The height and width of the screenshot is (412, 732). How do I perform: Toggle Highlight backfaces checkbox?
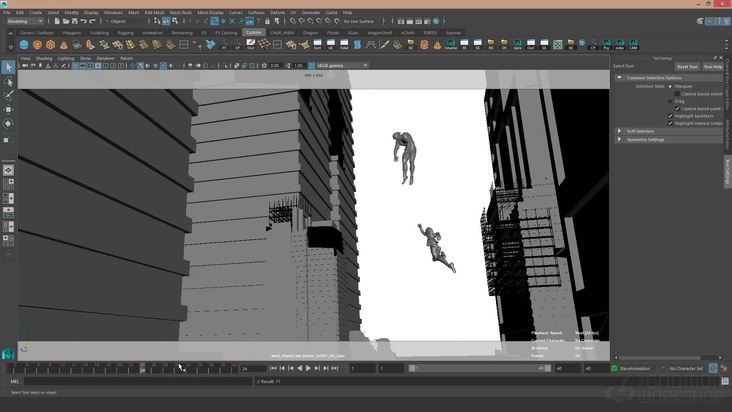(x=671, y=116)
